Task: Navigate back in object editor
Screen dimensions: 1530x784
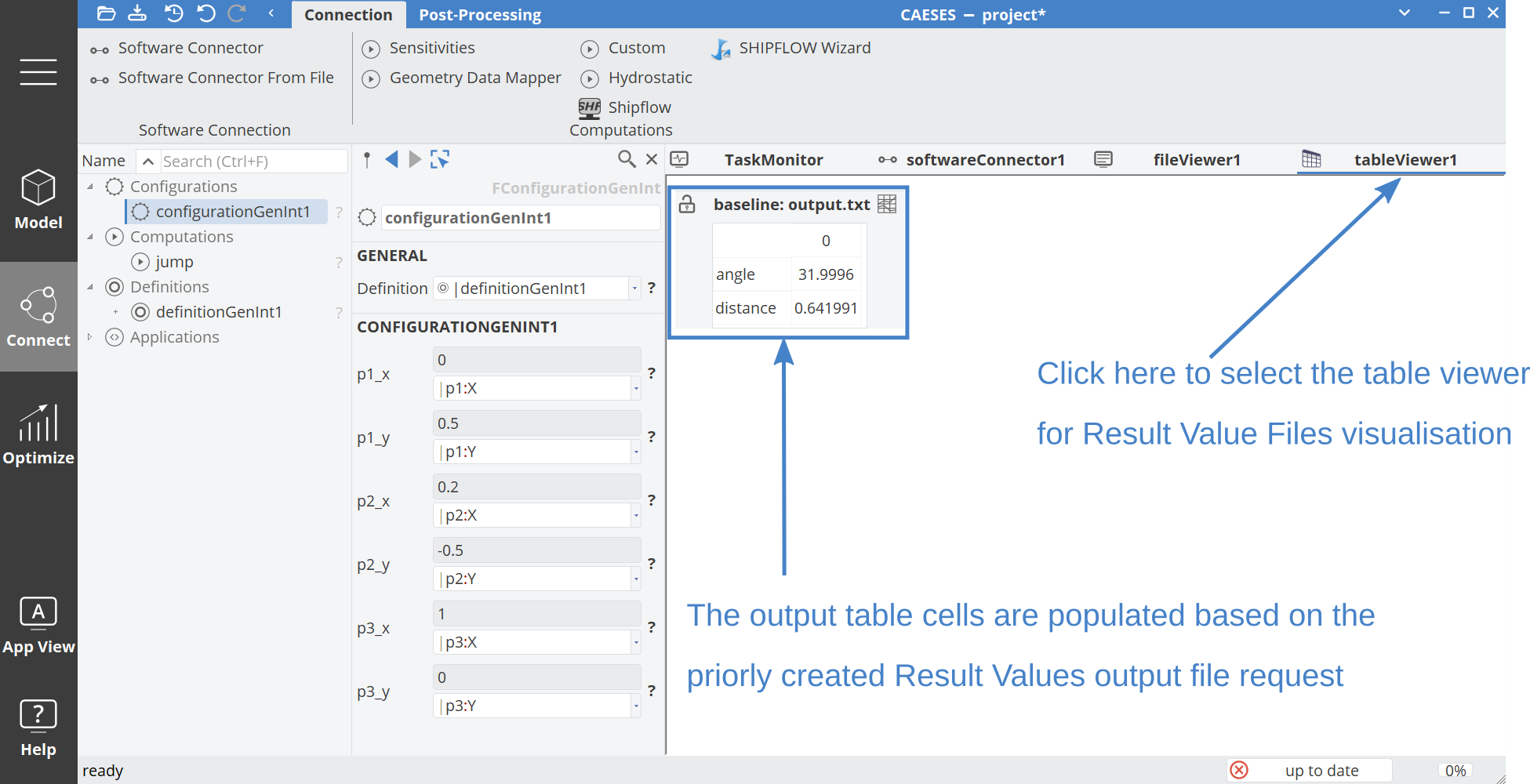Action: (x=391, y=160)
